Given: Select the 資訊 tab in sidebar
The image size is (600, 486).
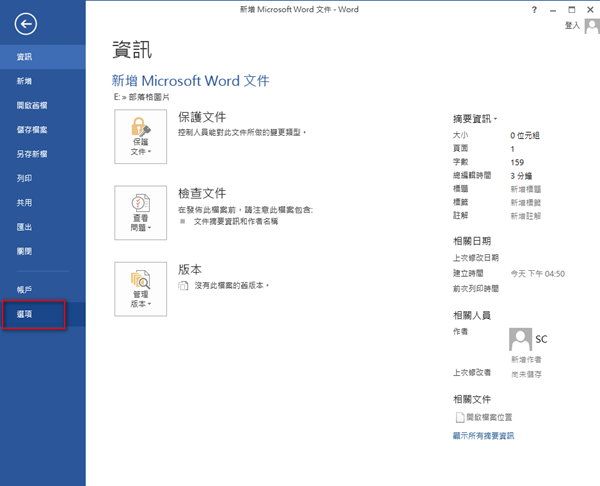Looking at the screenshot, I should pyautogui.click(x=42, y=57).
